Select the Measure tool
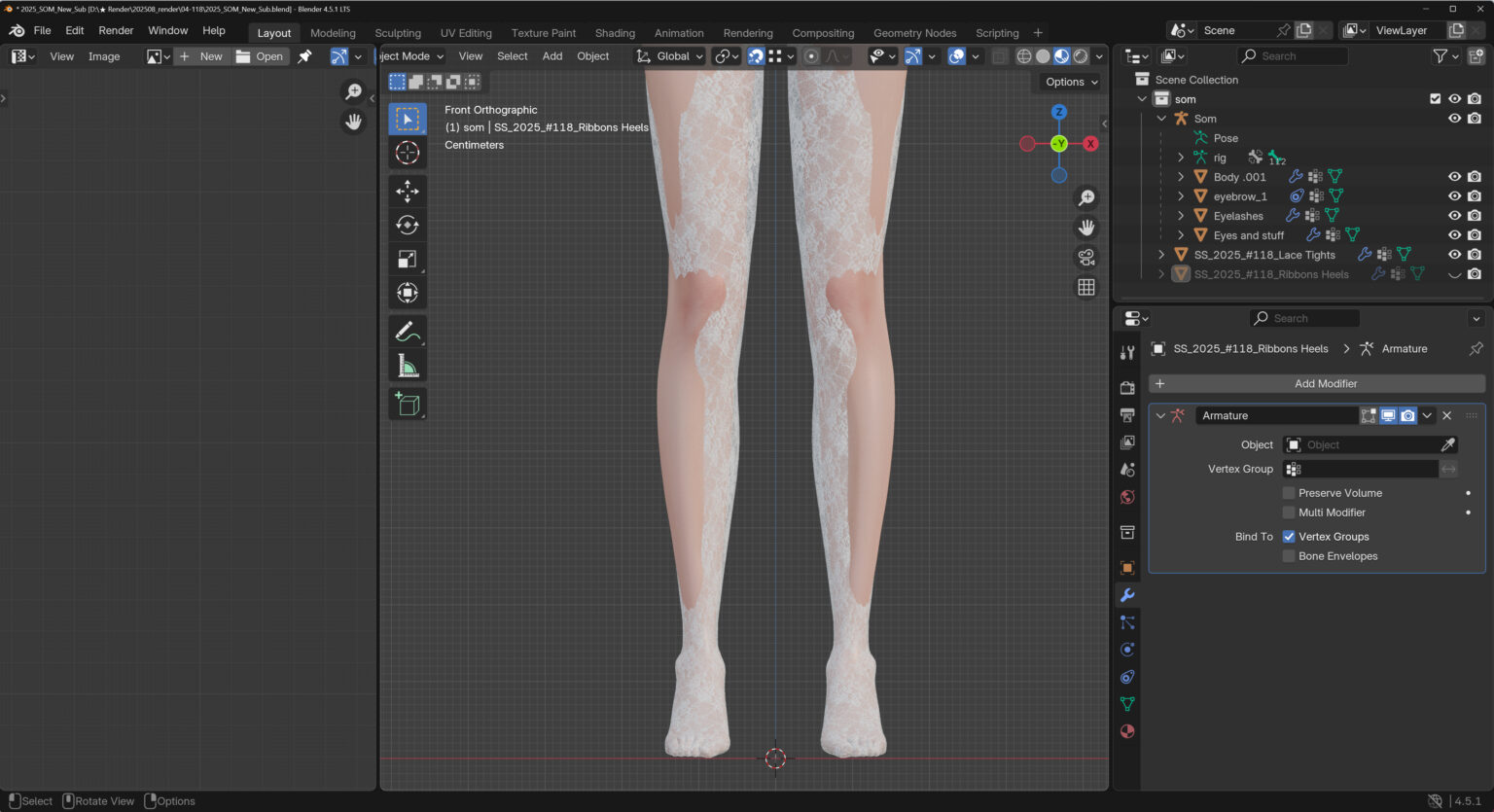The height and width of the screenshot is (812, 1494). [x=408, y=367]
